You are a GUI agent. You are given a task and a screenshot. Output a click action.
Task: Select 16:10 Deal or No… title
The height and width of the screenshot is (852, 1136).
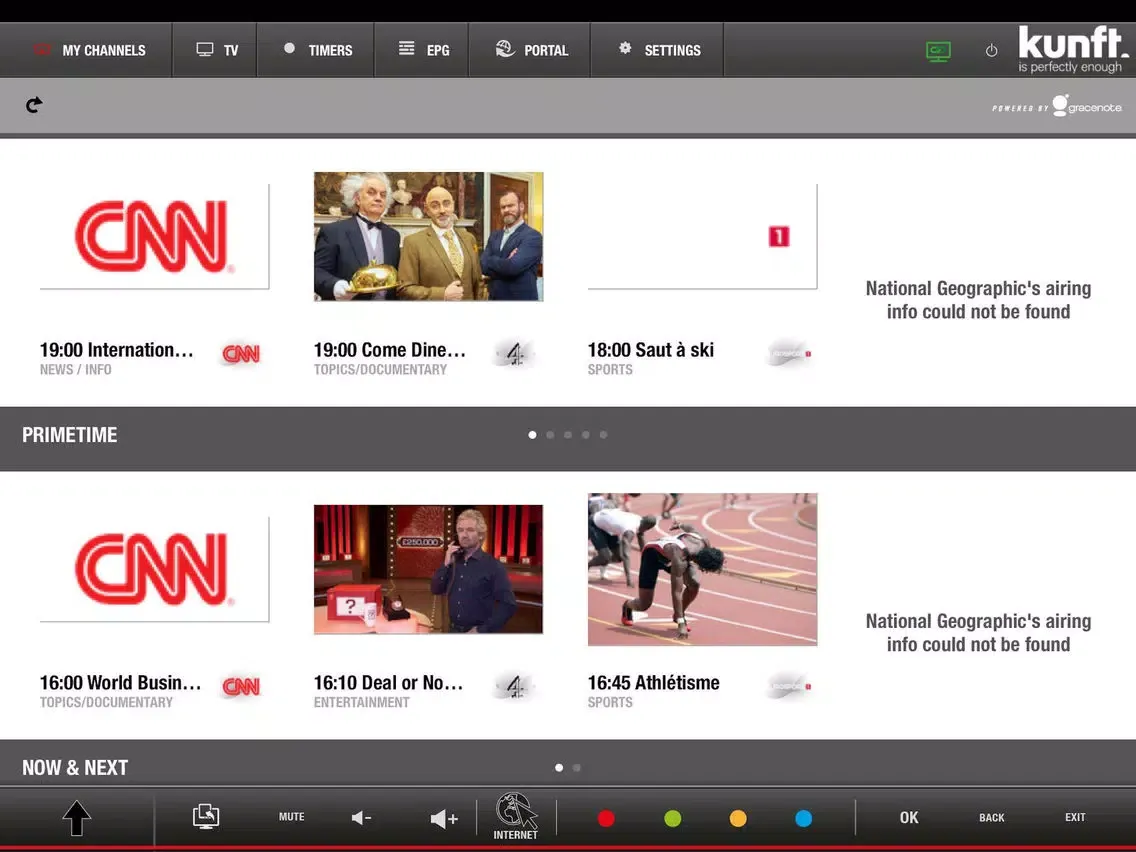click(x=388, y=682)
